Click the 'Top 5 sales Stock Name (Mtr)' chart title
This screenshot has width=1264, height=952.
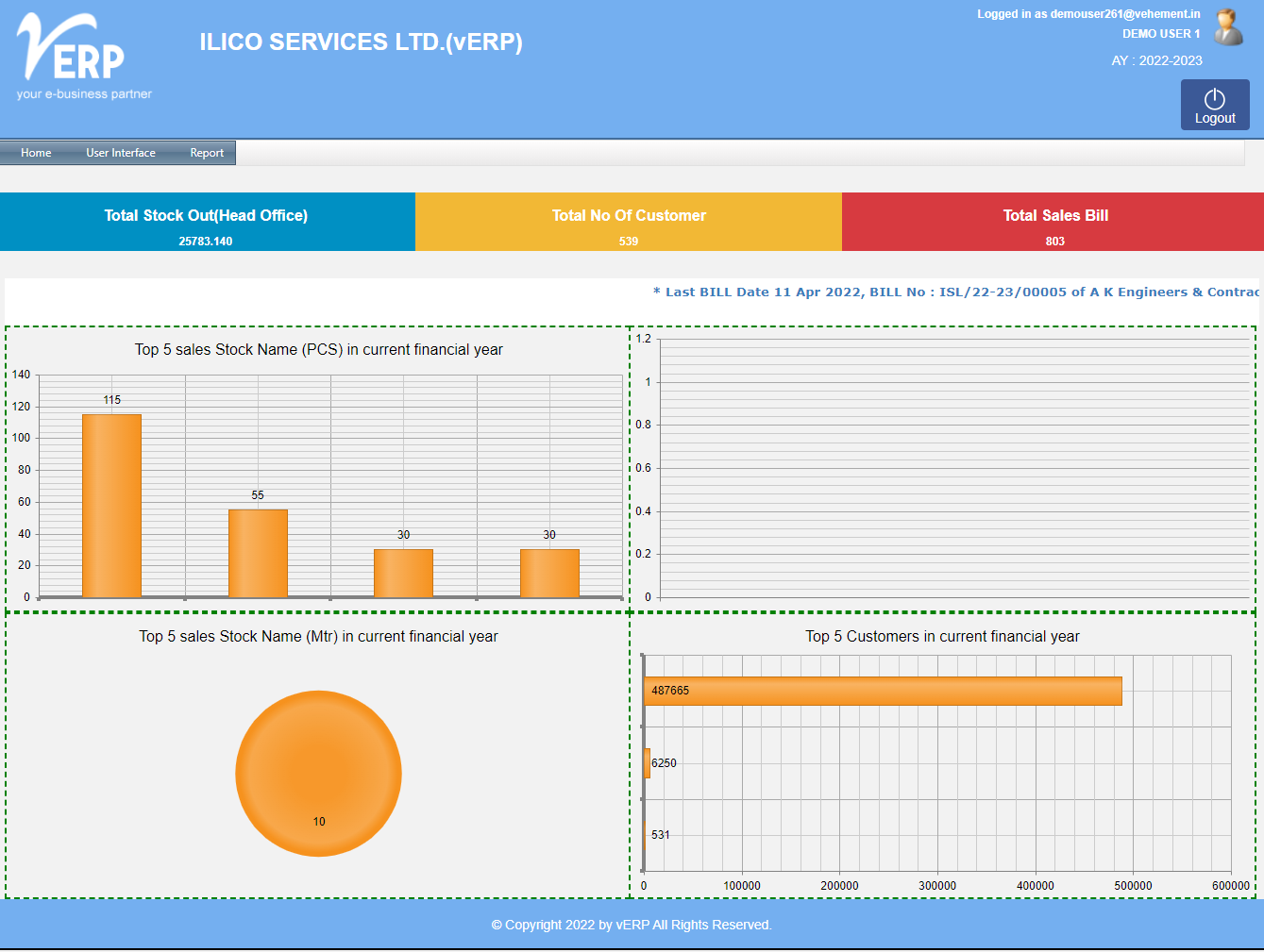click(x=318, y=637)
